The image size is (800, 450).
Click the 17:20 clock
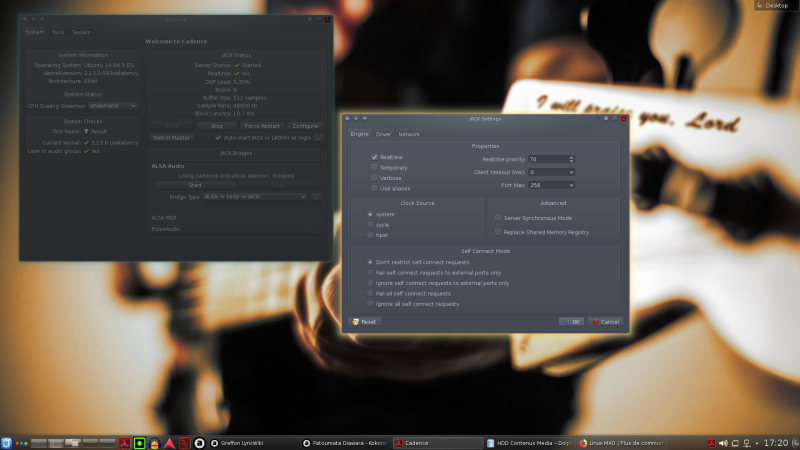click(x=776, y=443)
